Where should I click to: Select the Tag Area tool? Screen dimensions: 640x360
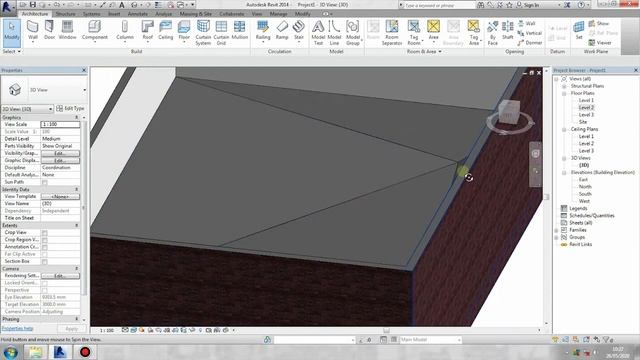tap(473, 33)
